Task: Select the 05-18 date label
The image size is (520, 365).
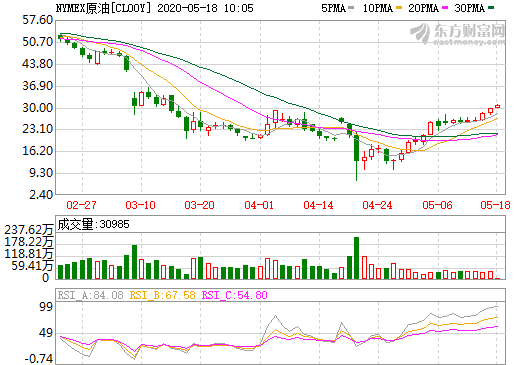Action: click(x=495, y=205)
